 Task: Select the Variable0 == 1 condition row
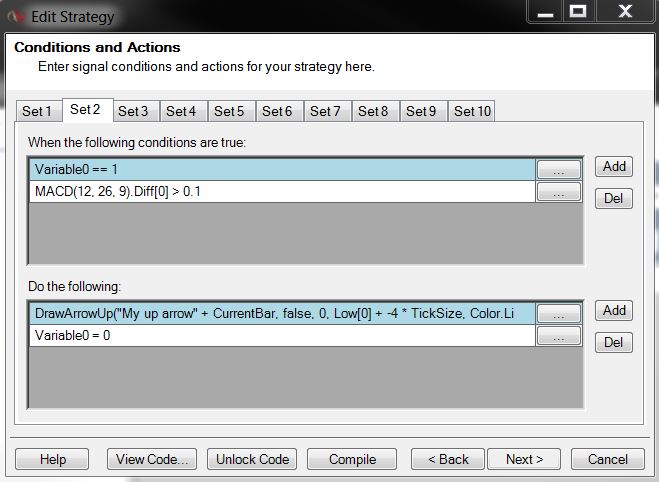coord(282,169)
